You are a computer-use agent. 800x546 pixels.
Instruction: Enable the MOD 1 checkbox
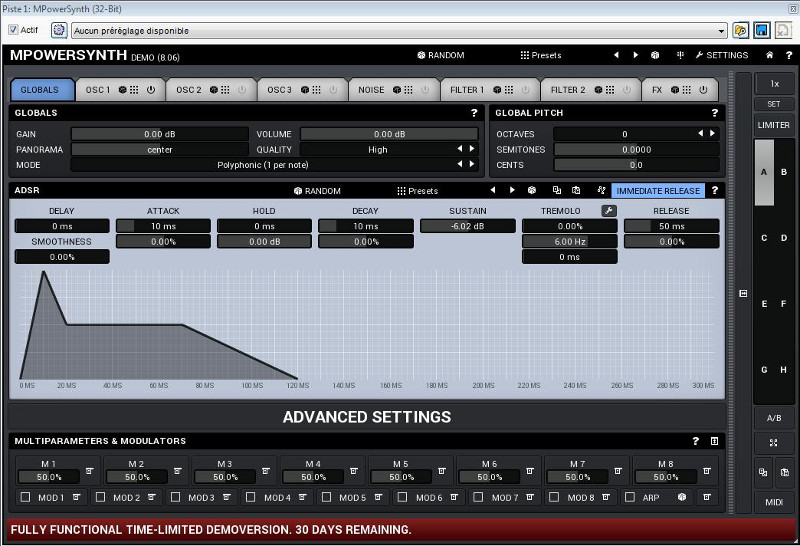[x=25, y=497]
